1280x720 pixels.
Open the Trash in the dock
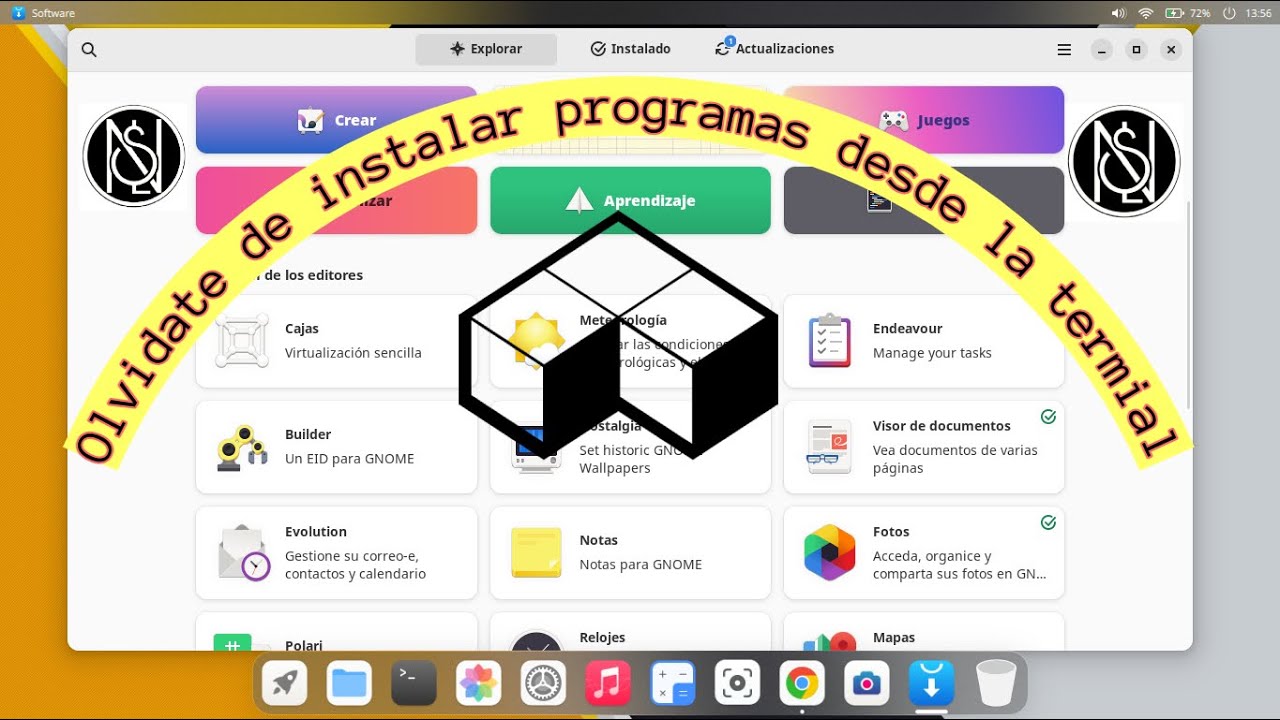(996, 684)
